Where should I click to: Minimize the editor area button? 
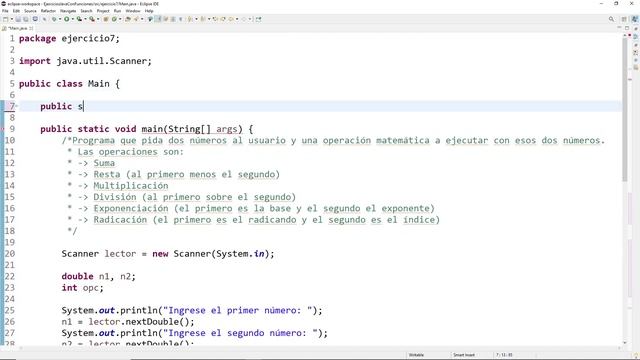[619, 28]
